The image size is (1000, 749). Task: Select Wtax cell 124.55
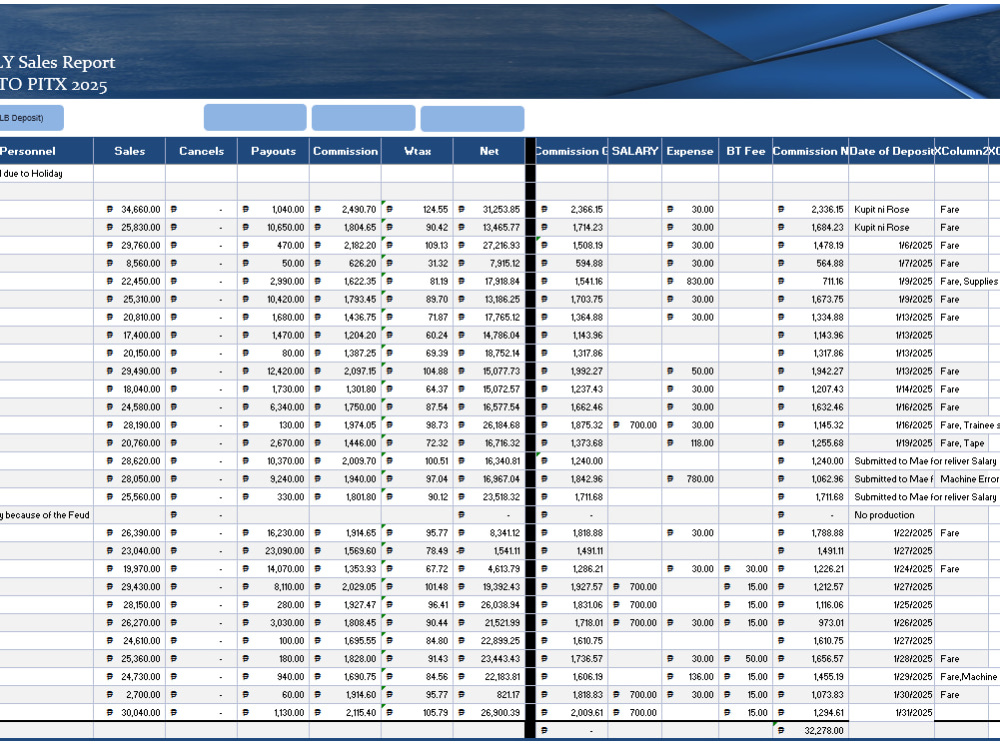pyautogui.click(x=418, y=209)
